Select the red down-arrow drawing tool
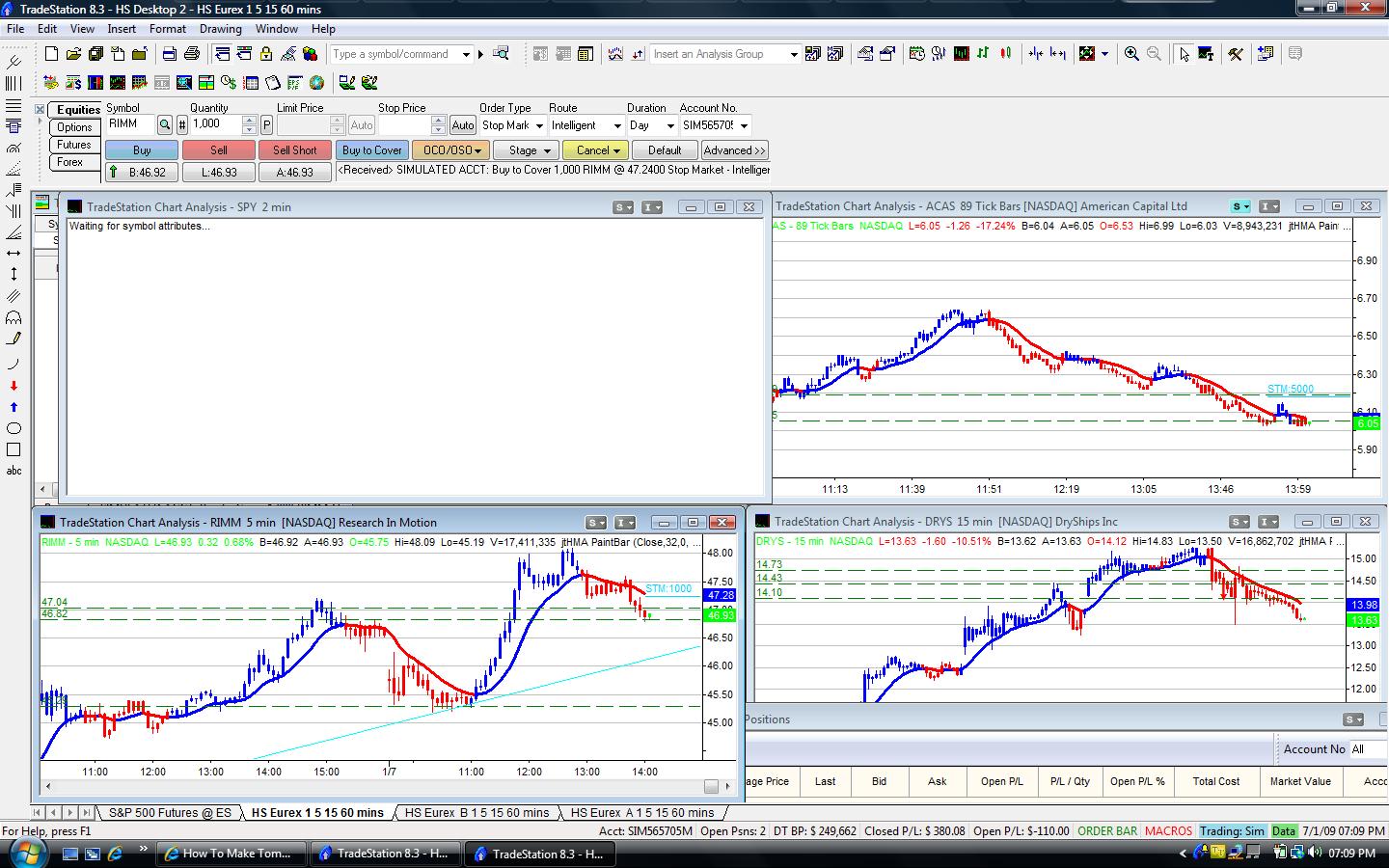This screenshot has width=1389, height=868. [x=14, y=386]
